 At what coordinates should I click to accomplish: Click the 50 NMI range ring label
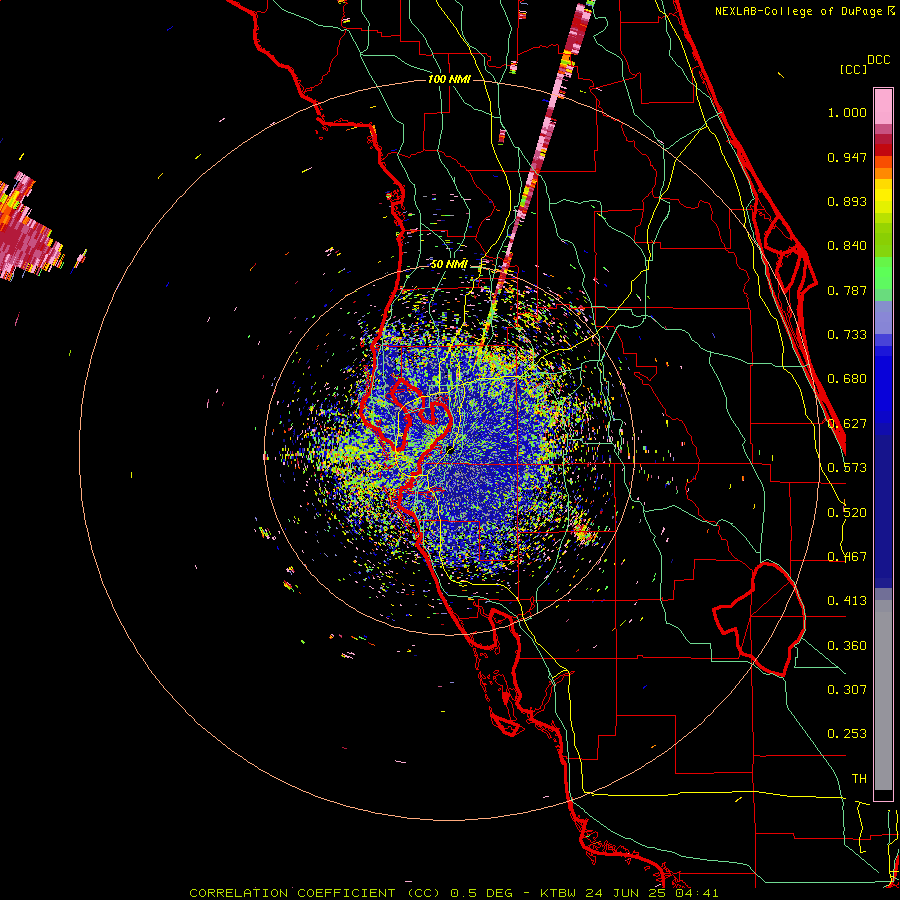[449, 264]
